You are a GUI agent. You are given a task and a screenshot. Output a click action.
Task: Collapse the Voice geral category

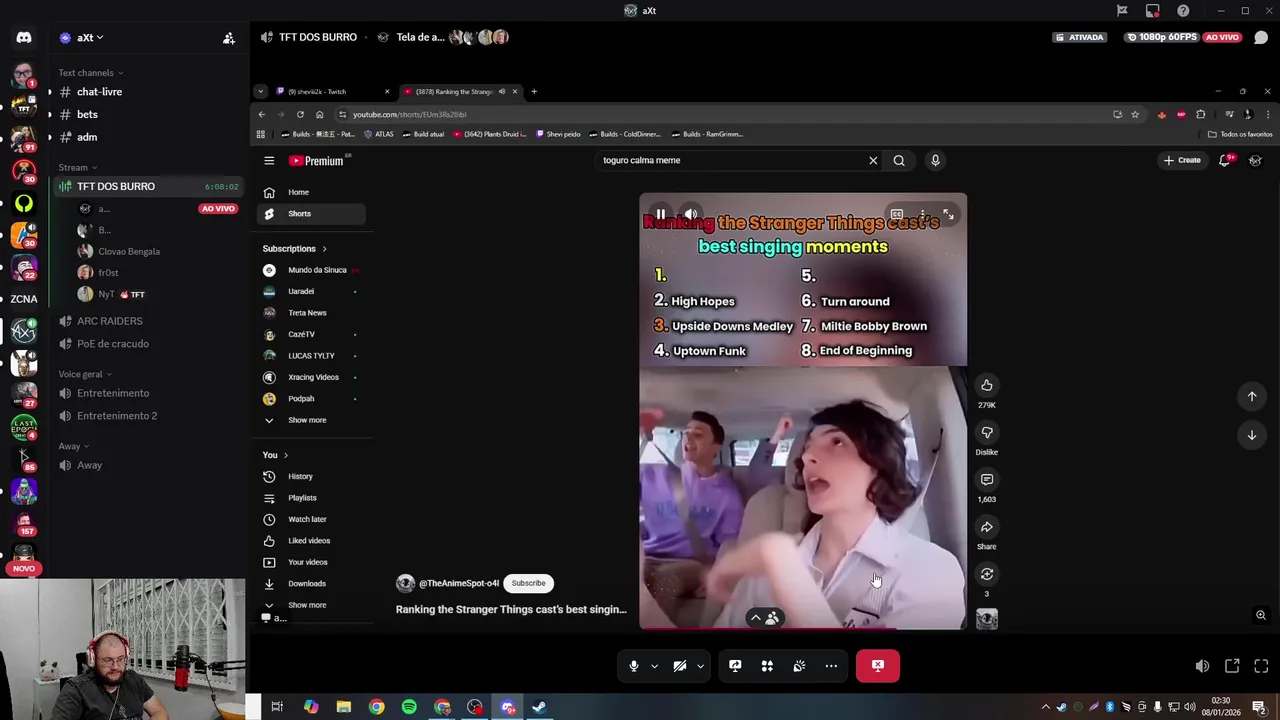tap(85, 374)
